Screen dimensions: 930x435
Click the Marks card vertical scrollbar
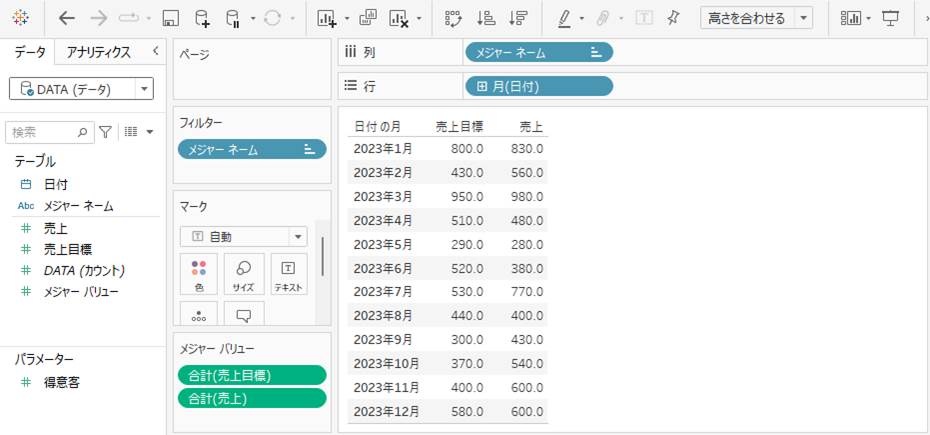point(322,256)
